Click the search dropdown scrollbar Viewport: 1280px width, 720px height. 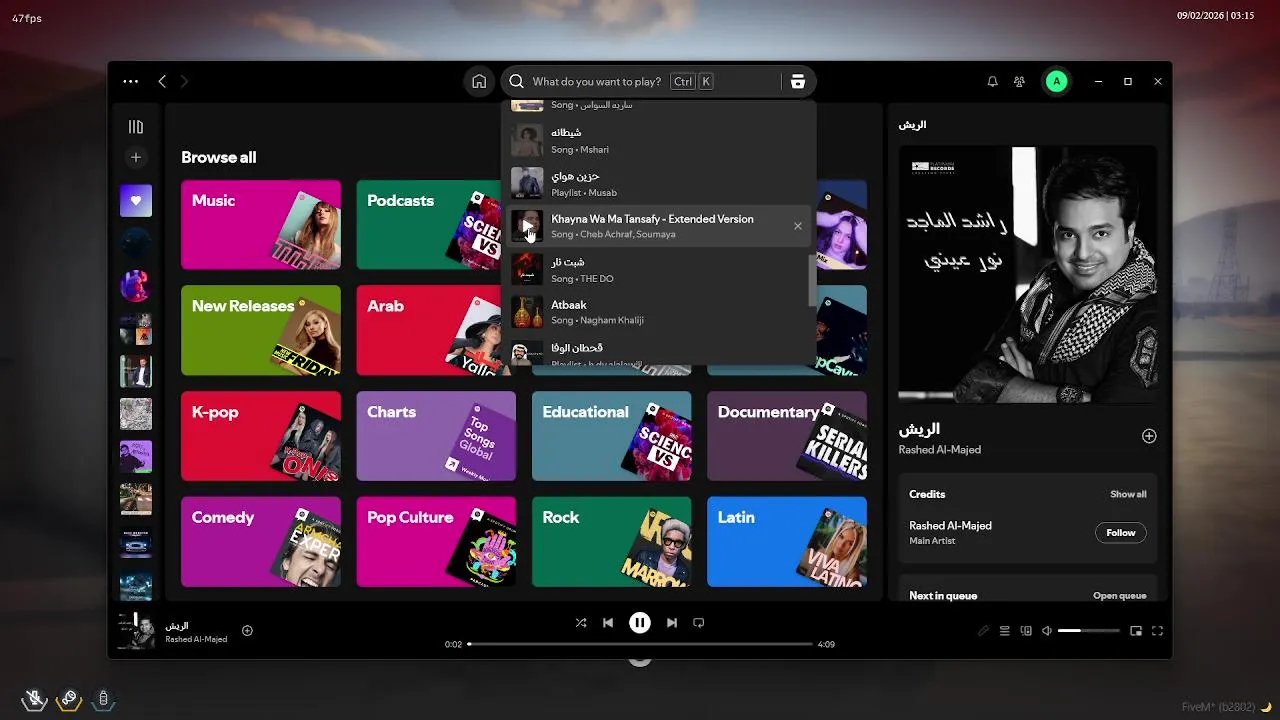[812, 280]
